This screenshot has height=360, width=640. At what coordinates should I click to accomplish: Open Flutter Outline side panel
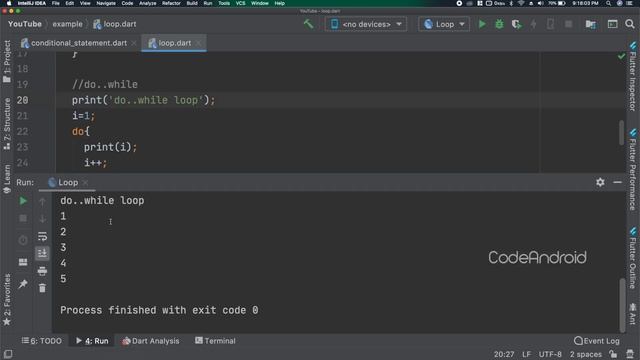click(x=633, y=258)
